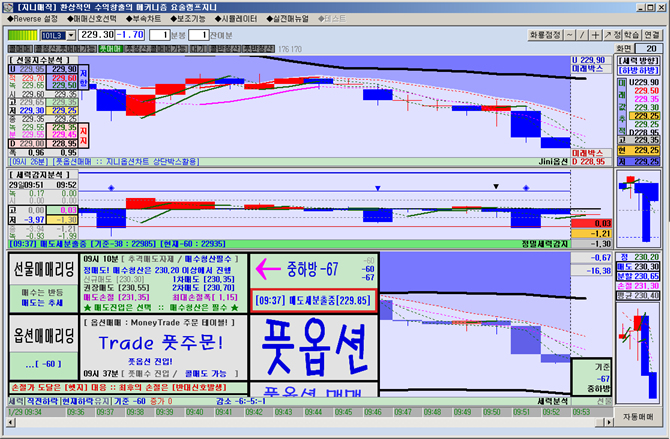Open the 보조기능 menu

tap(188, 19)
